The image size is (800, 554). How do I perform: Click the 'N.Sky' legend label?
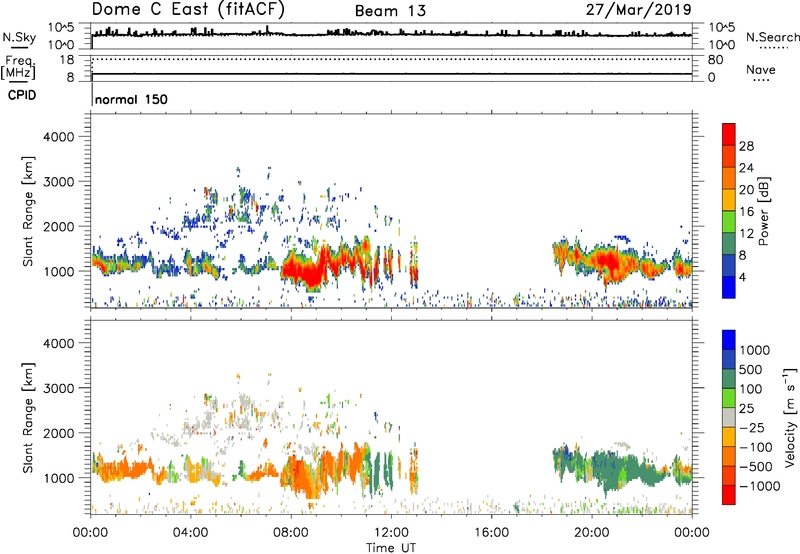click(19, 37)
